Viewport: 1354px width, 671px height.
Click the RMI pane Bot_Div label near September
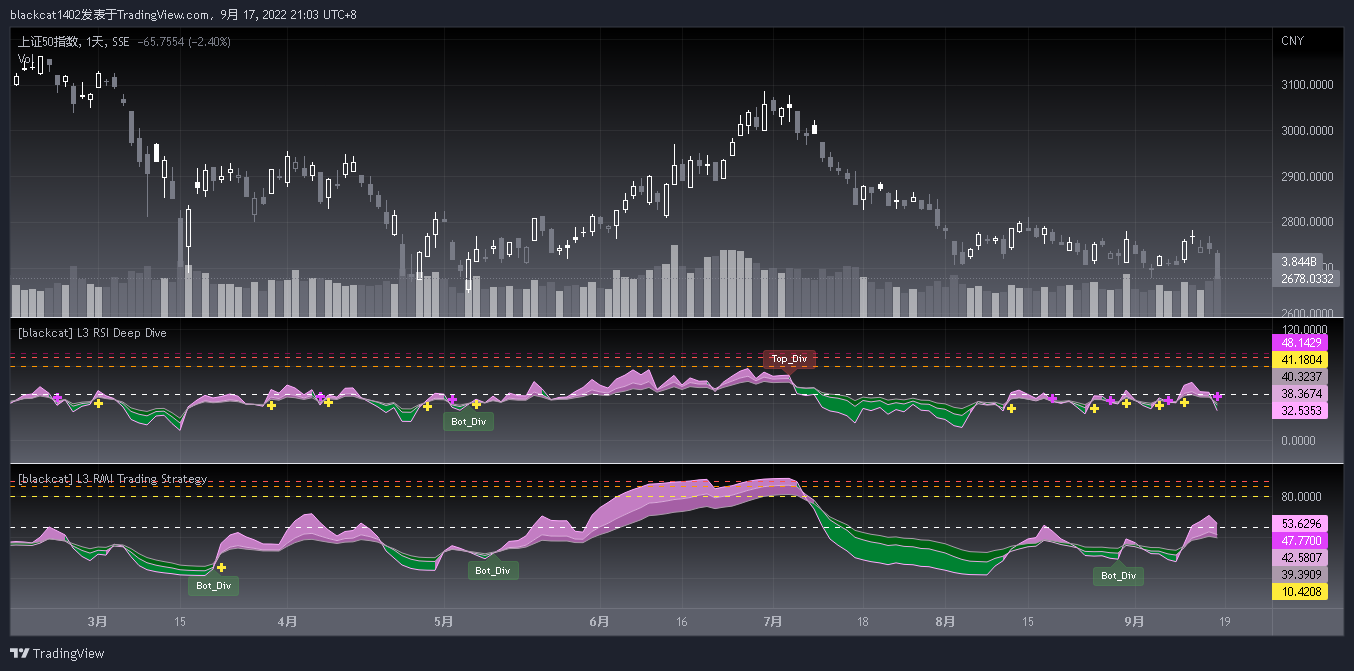[x=1118, y=575]
